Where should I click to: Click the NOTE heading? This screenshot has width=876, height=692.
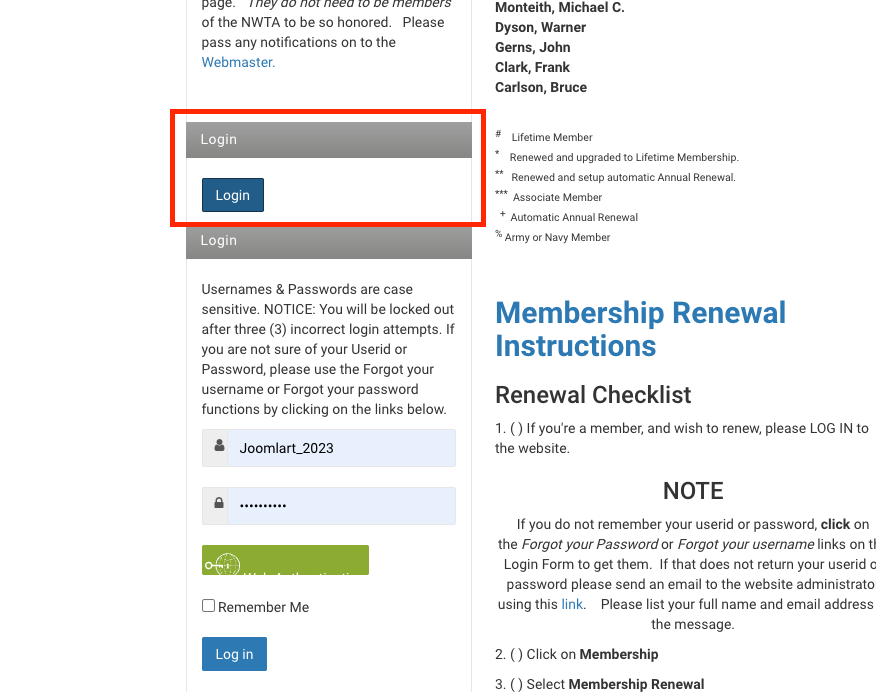(693, 491)
